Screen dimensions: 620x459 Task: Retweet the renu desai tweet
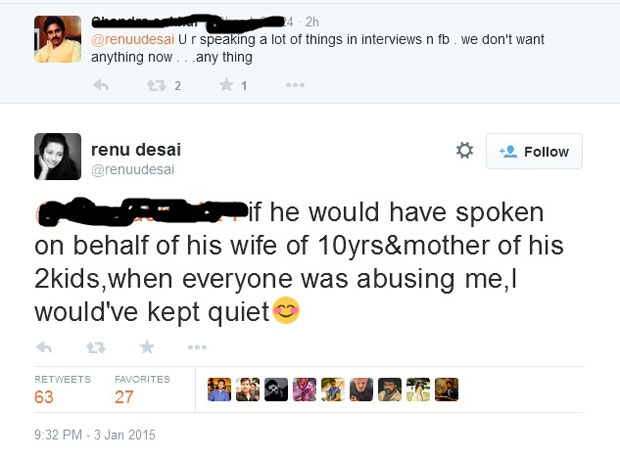[x=96, y=347]
